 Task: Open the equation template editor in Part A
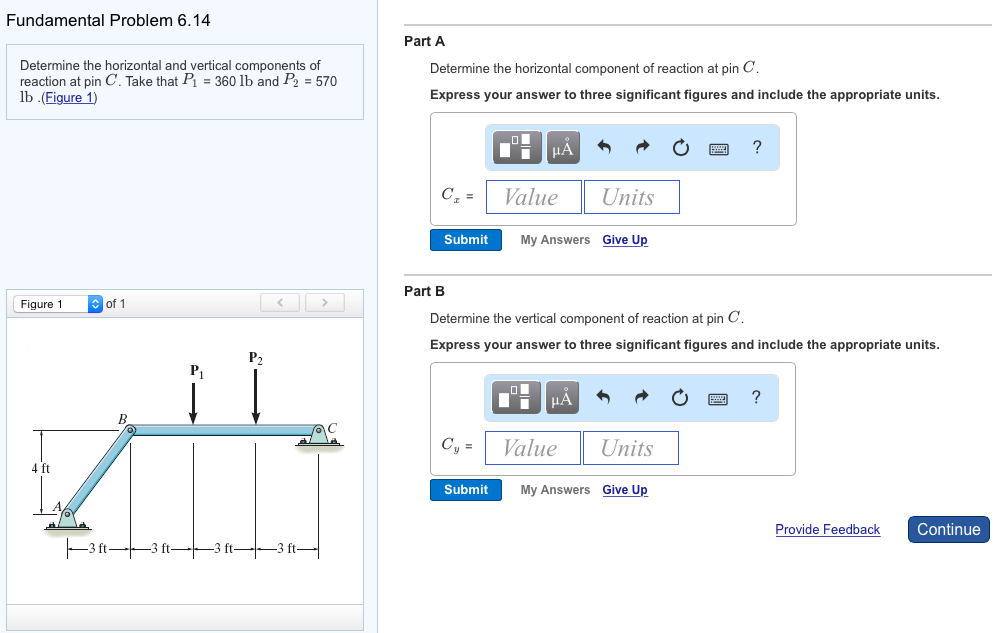click(x=516, y=147)
